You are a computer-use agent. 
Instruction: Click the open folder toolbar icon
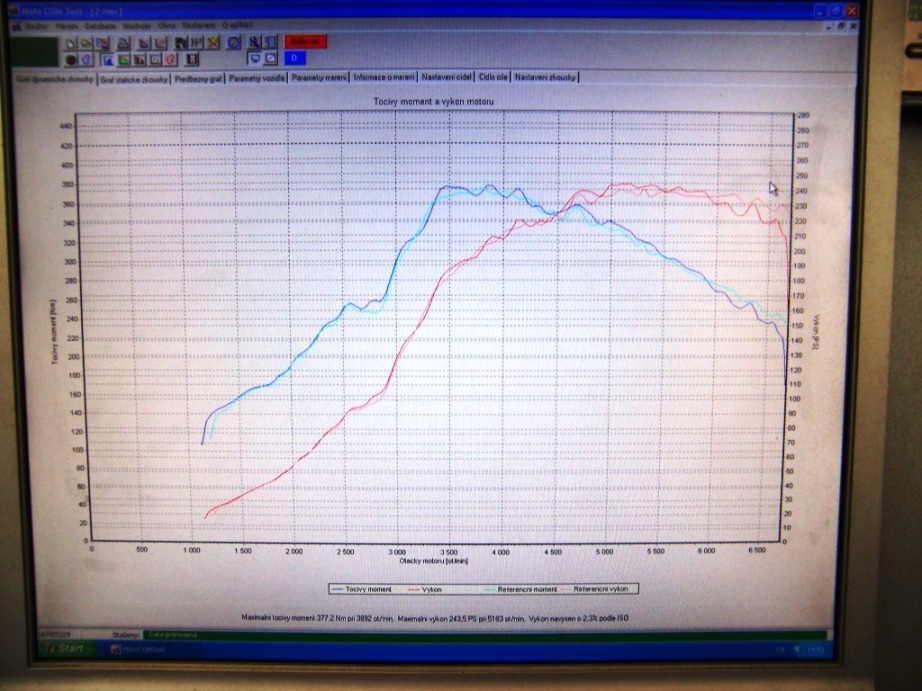click(x=86, y=43)
